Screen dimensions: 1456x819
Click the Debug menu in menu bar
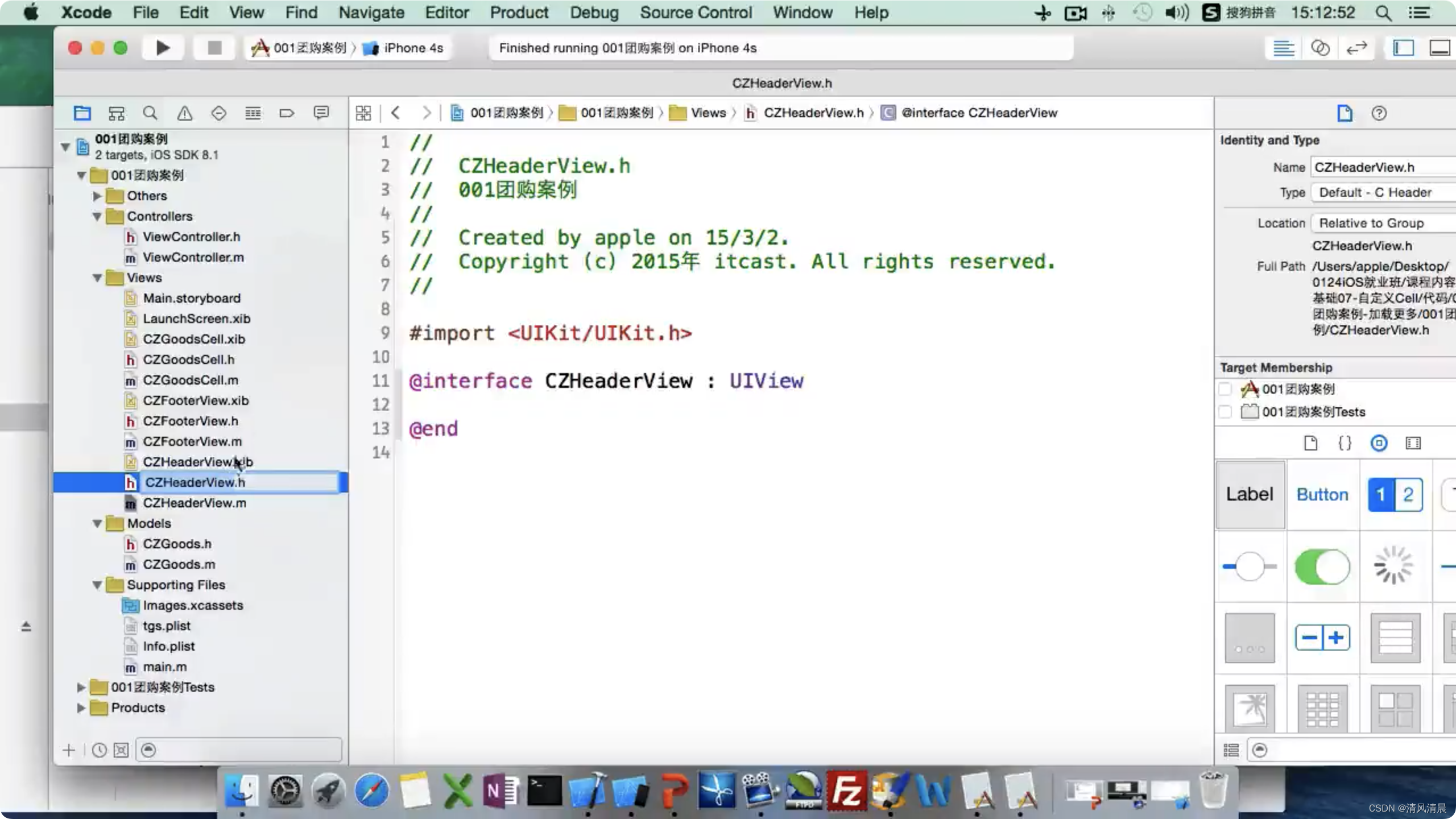tap(593, 12)
